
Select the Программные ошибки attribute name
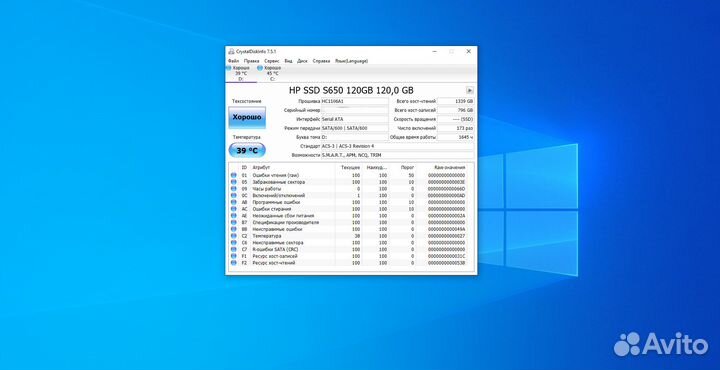coord(276,202)
